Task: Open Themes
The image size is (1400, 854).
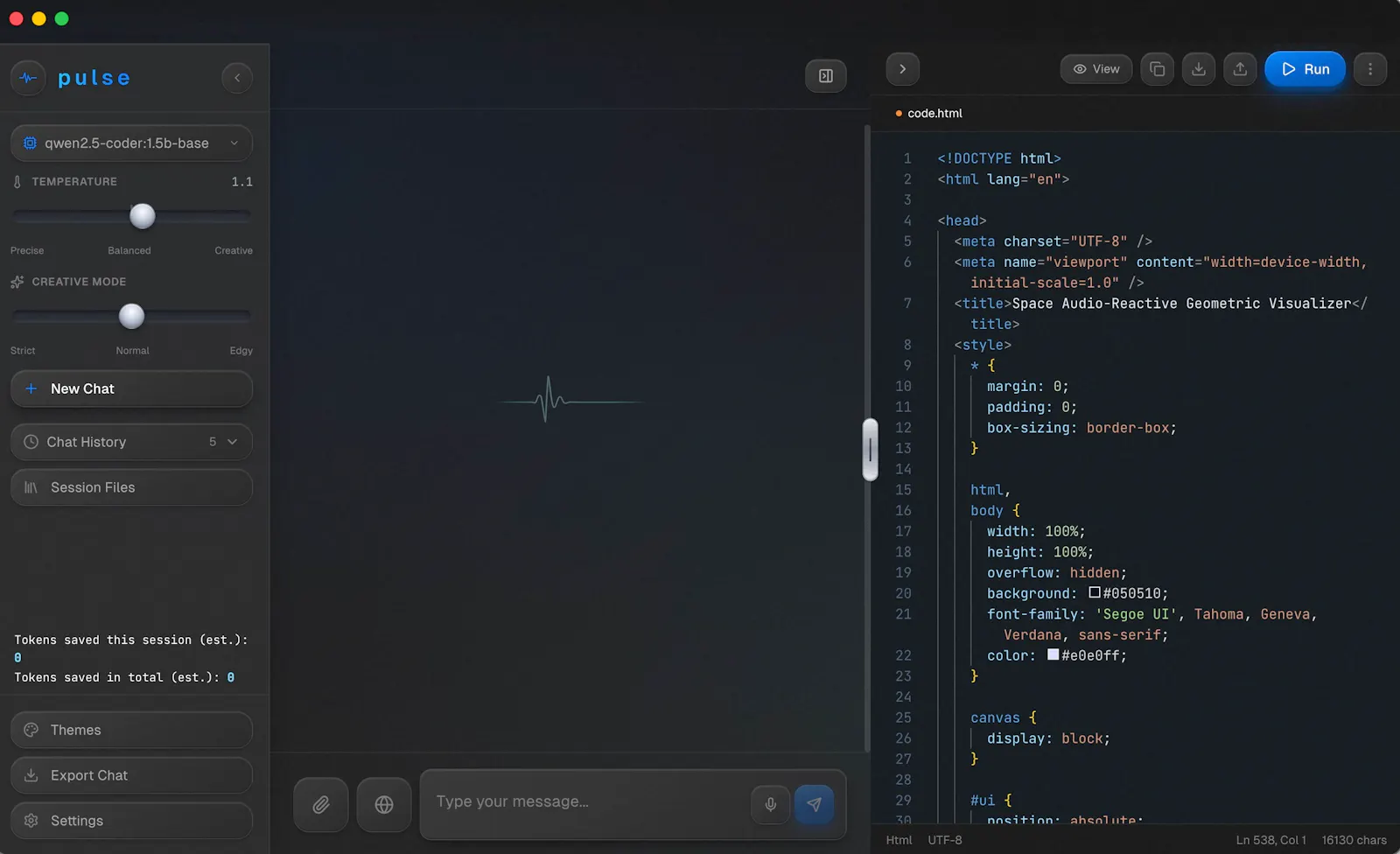Action: coord(131,730)
